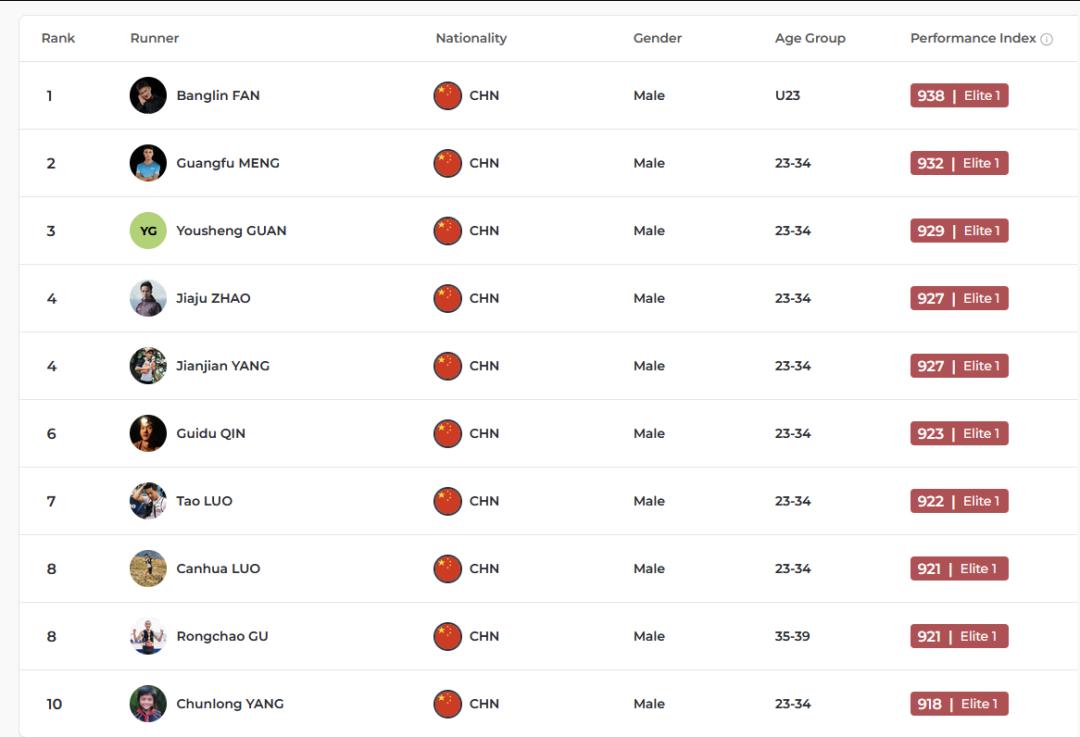Click the 918 Elite 1 performance badge

click(959, 703)
